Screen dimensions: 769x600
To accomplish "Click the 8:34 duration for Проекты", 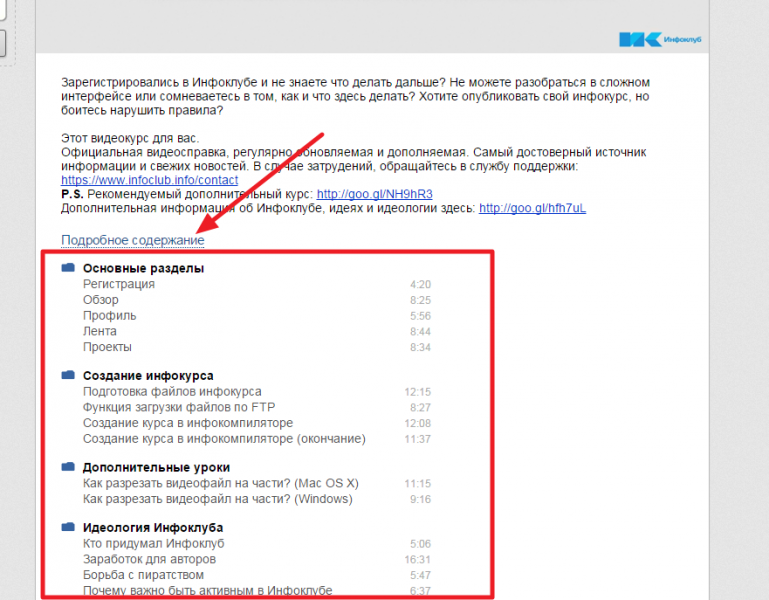I will tap(420, 347).
